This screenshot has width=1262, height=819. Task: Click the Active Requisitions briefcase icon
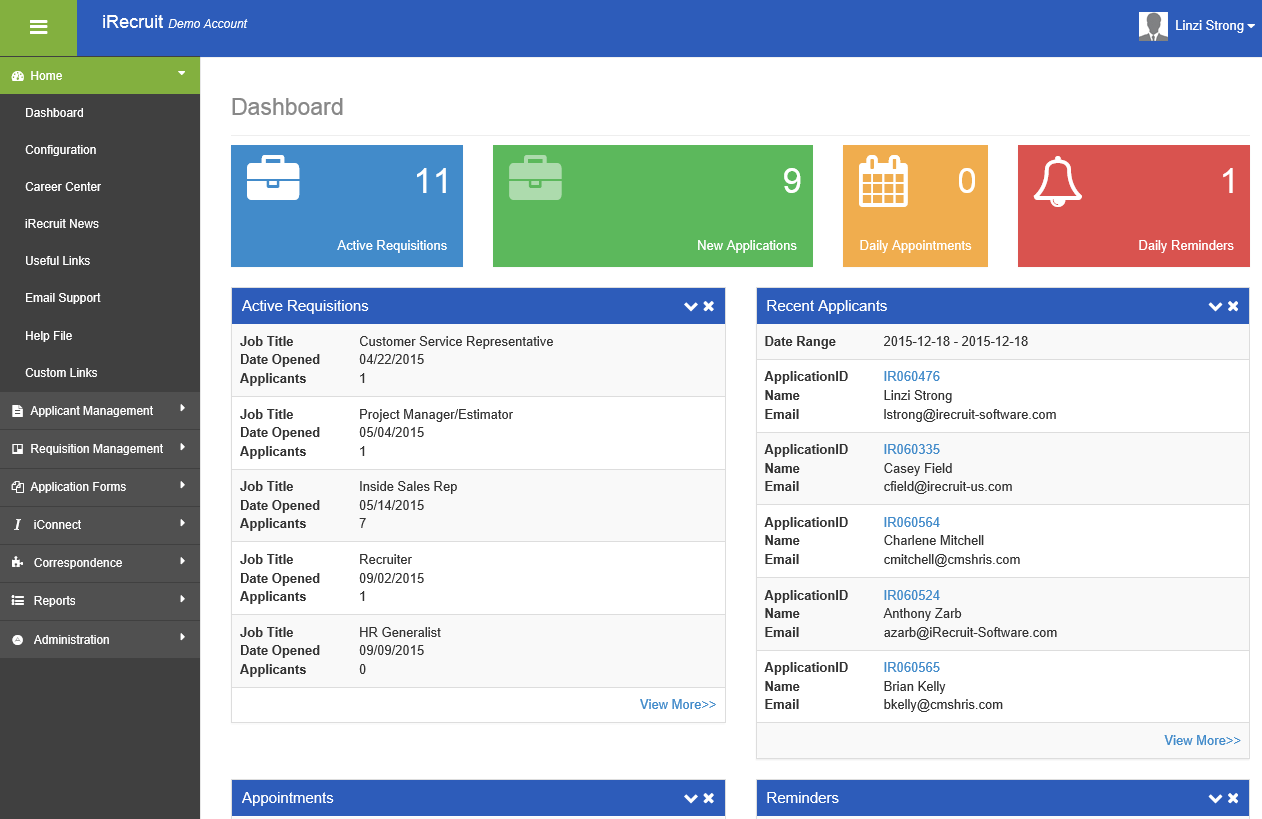[273, 178]
